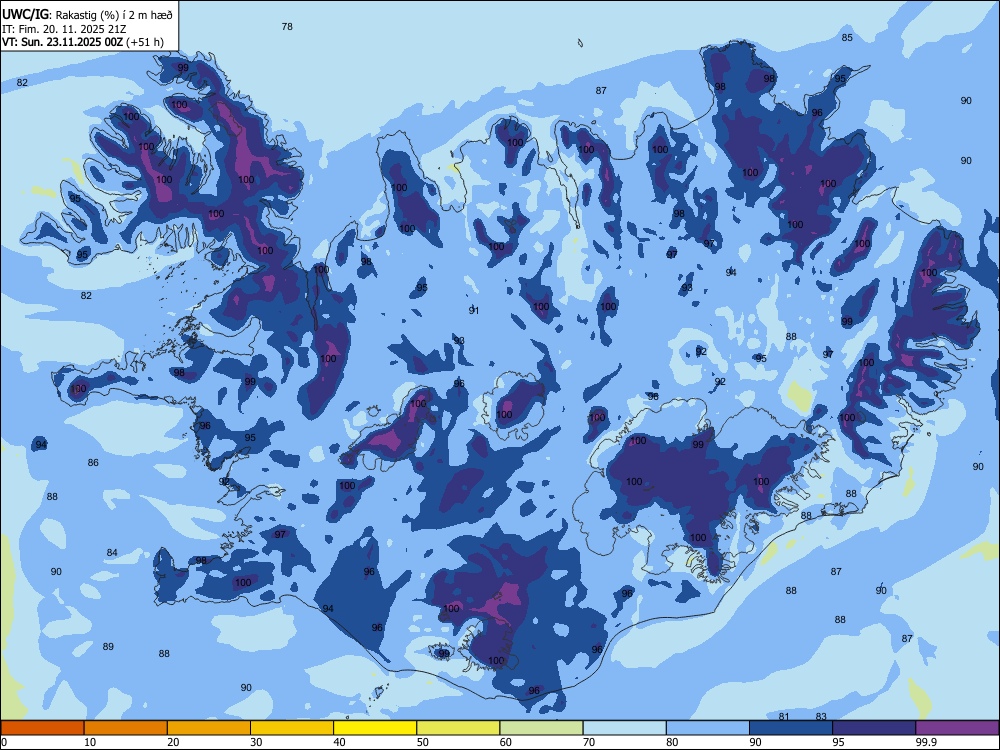Click the 84 value off the west coast
Image resolution: width=1000 pixels, height=750 pixels.
pyautogui.click(x=112, y=553)
